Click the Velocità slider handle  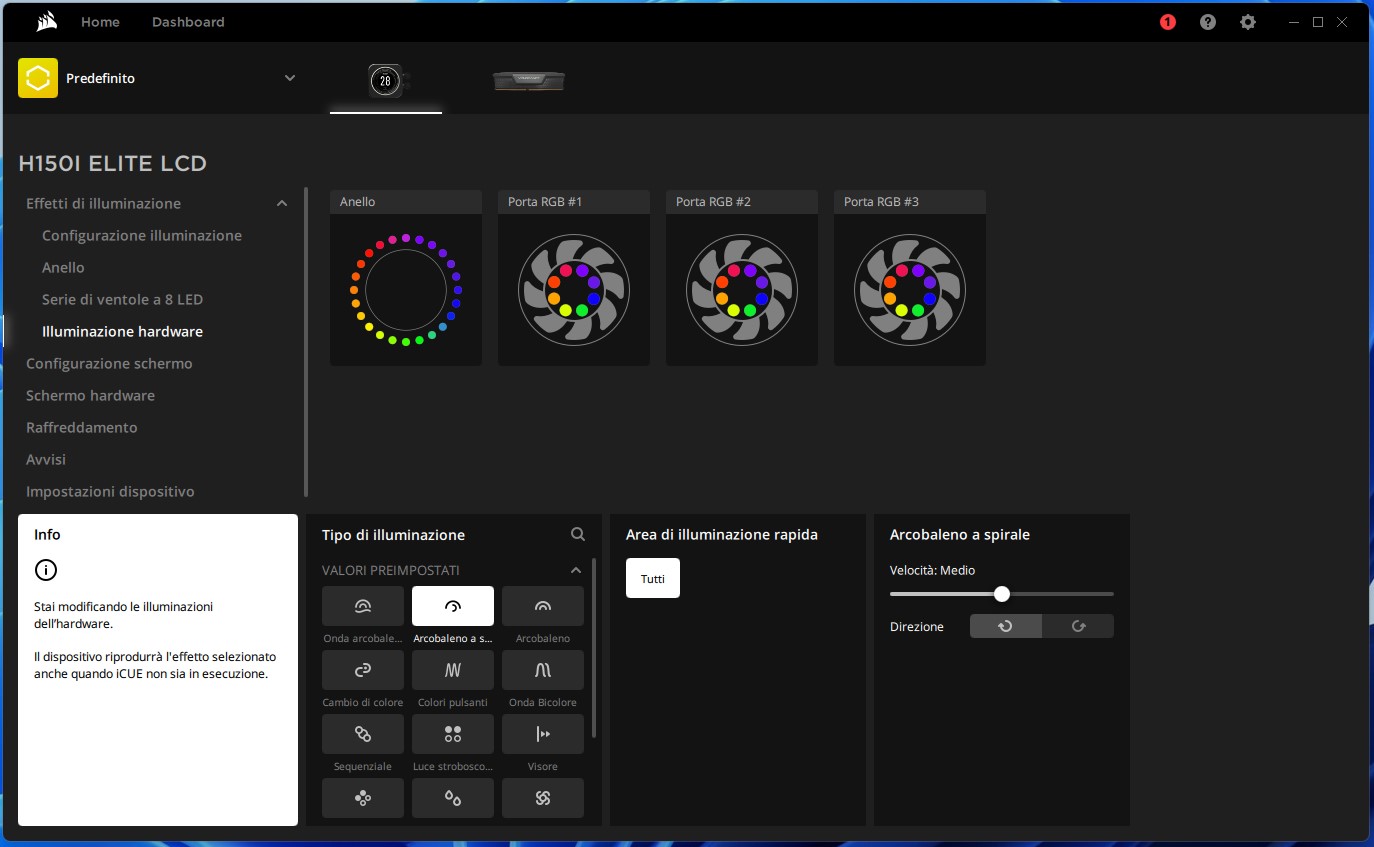click(1002, 594)
